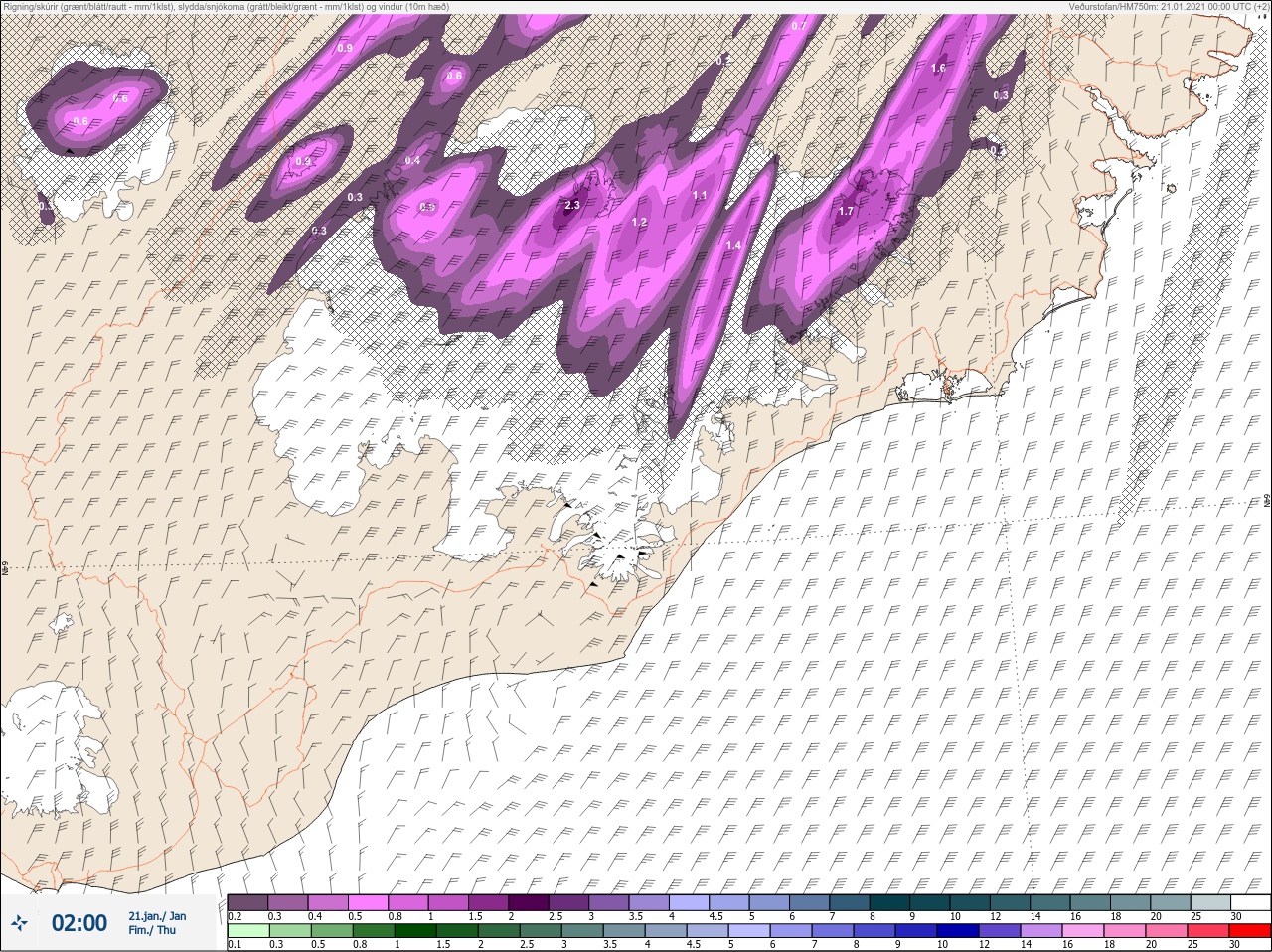Click the 'Veðurstofan/HM750m' source text at top right

click(1170, 6)
